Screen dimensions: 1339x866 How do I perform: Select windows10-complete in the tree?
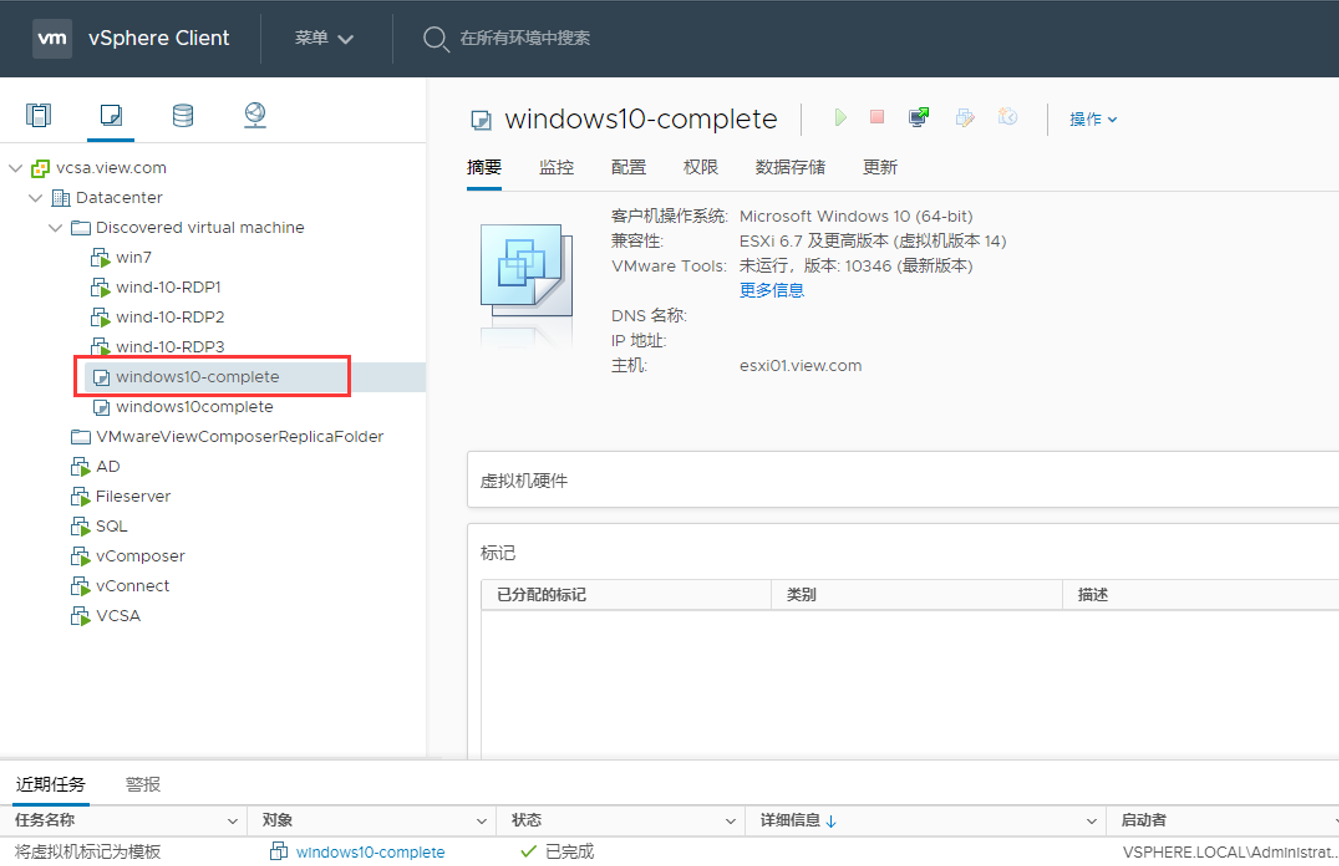198,377
